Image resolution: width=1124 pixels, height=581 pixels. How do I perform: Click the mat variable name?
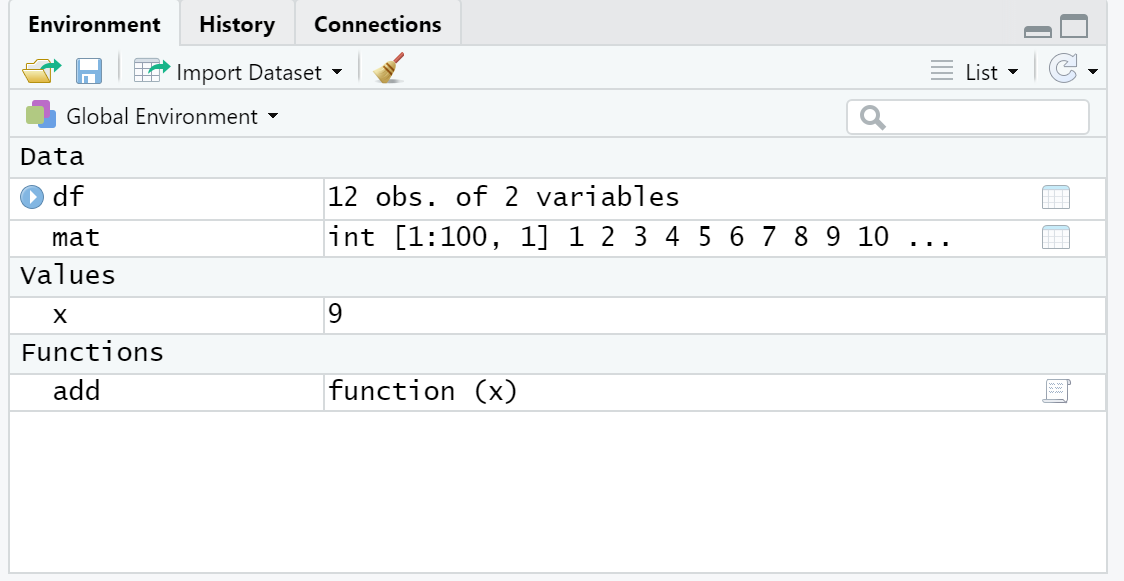[76, 238]
